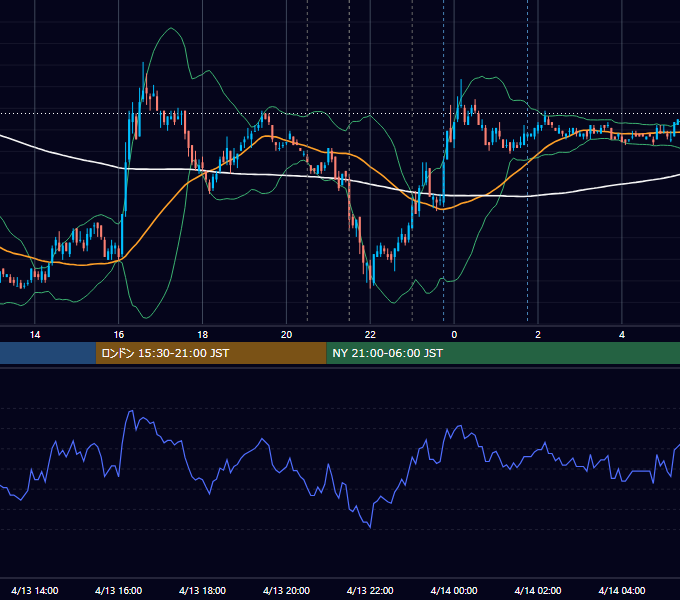This screenshot has height=600, width=680.
Task: Click the 4/13 16:00 date label
Action: point(118,590)
